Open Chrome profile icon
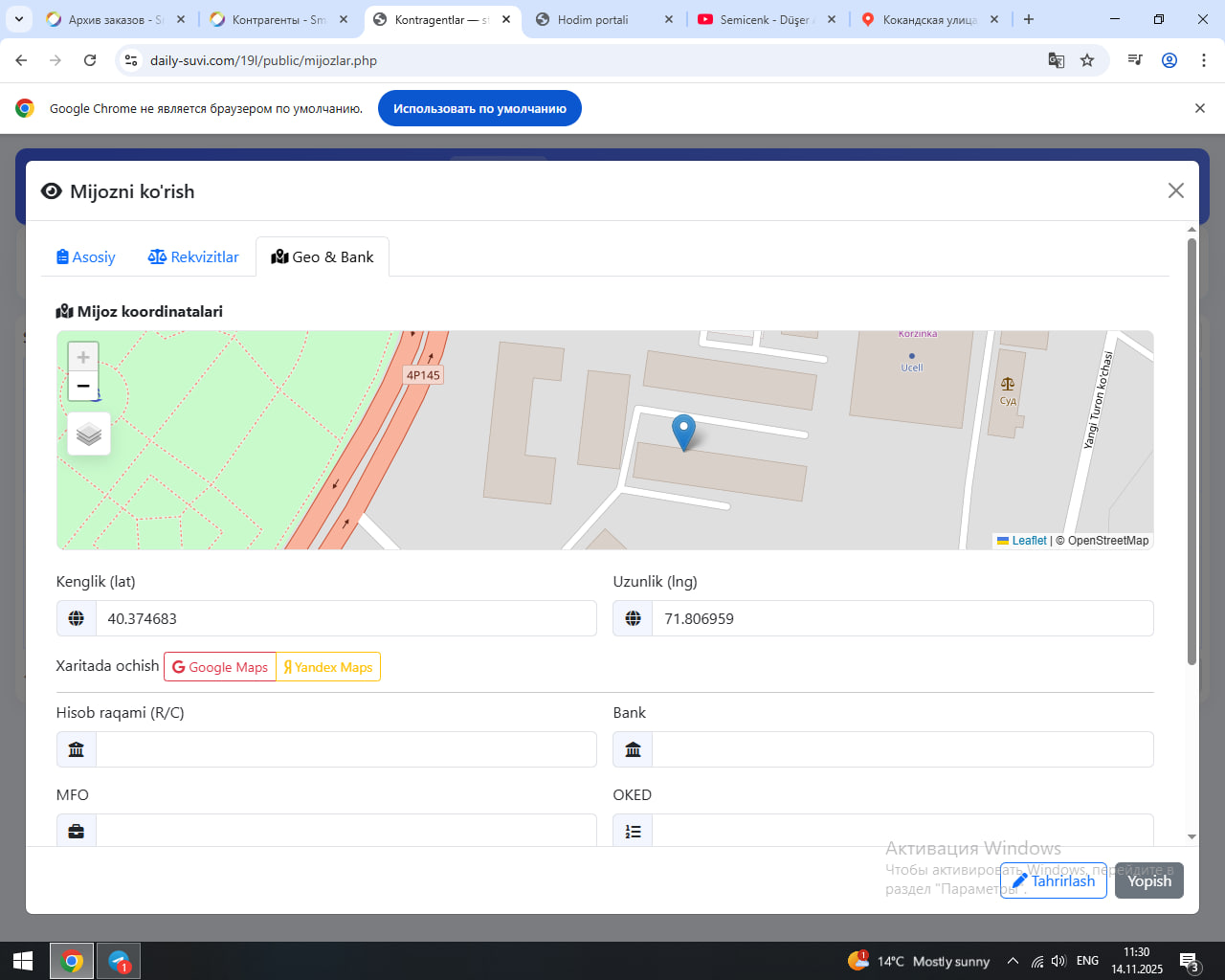 pos(1169,60)
